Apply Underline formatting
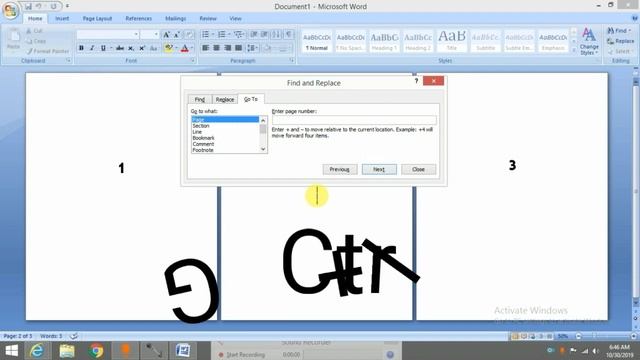Image resolution: width=640 pixels, height=360 pixels. click(x=103, y=48)
